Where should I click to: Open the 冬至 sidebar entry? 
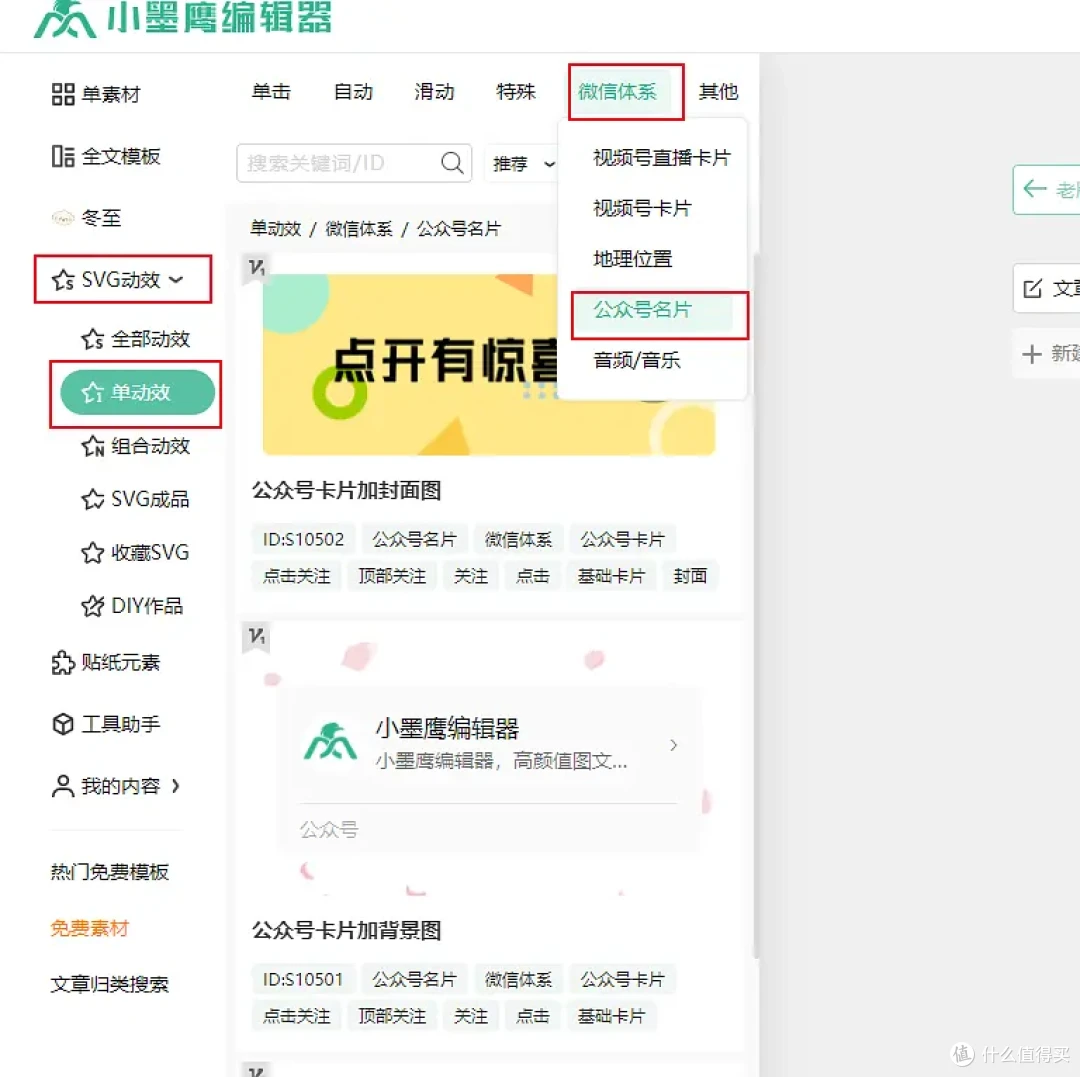point(87,218)
